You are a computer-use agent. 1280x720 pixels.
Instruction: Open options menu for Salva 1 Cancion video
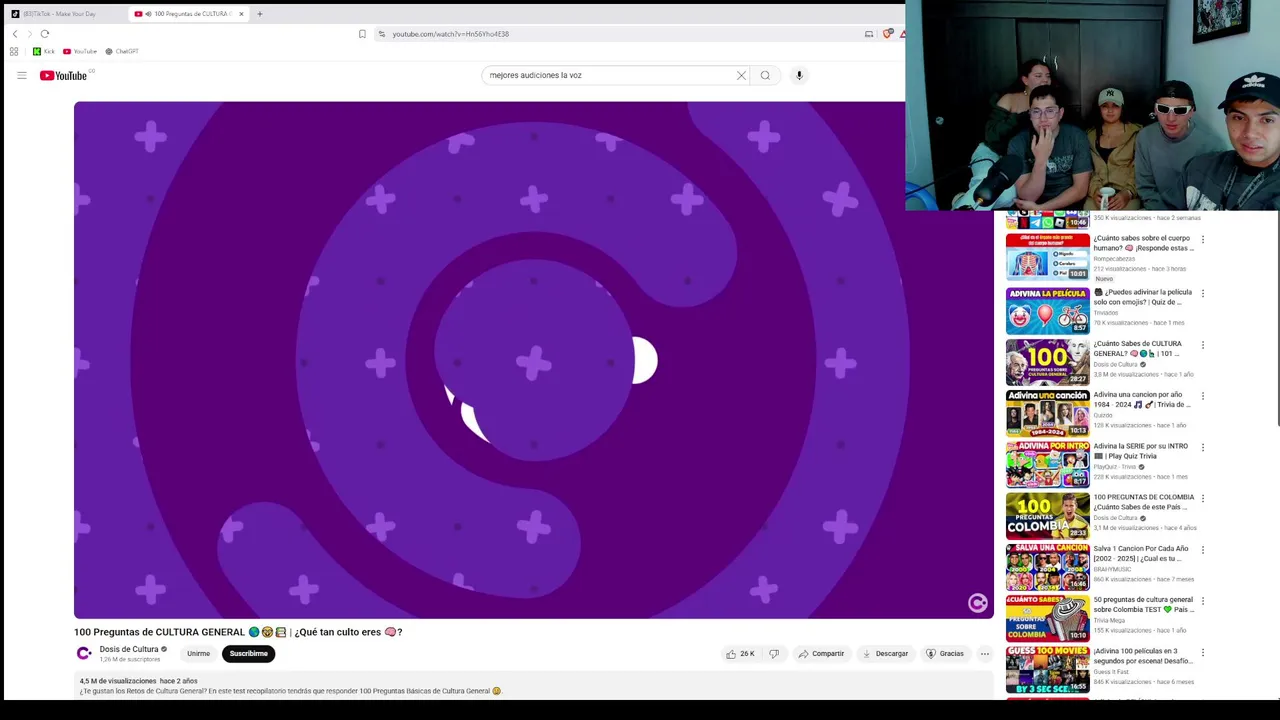tap(1203, 550)
